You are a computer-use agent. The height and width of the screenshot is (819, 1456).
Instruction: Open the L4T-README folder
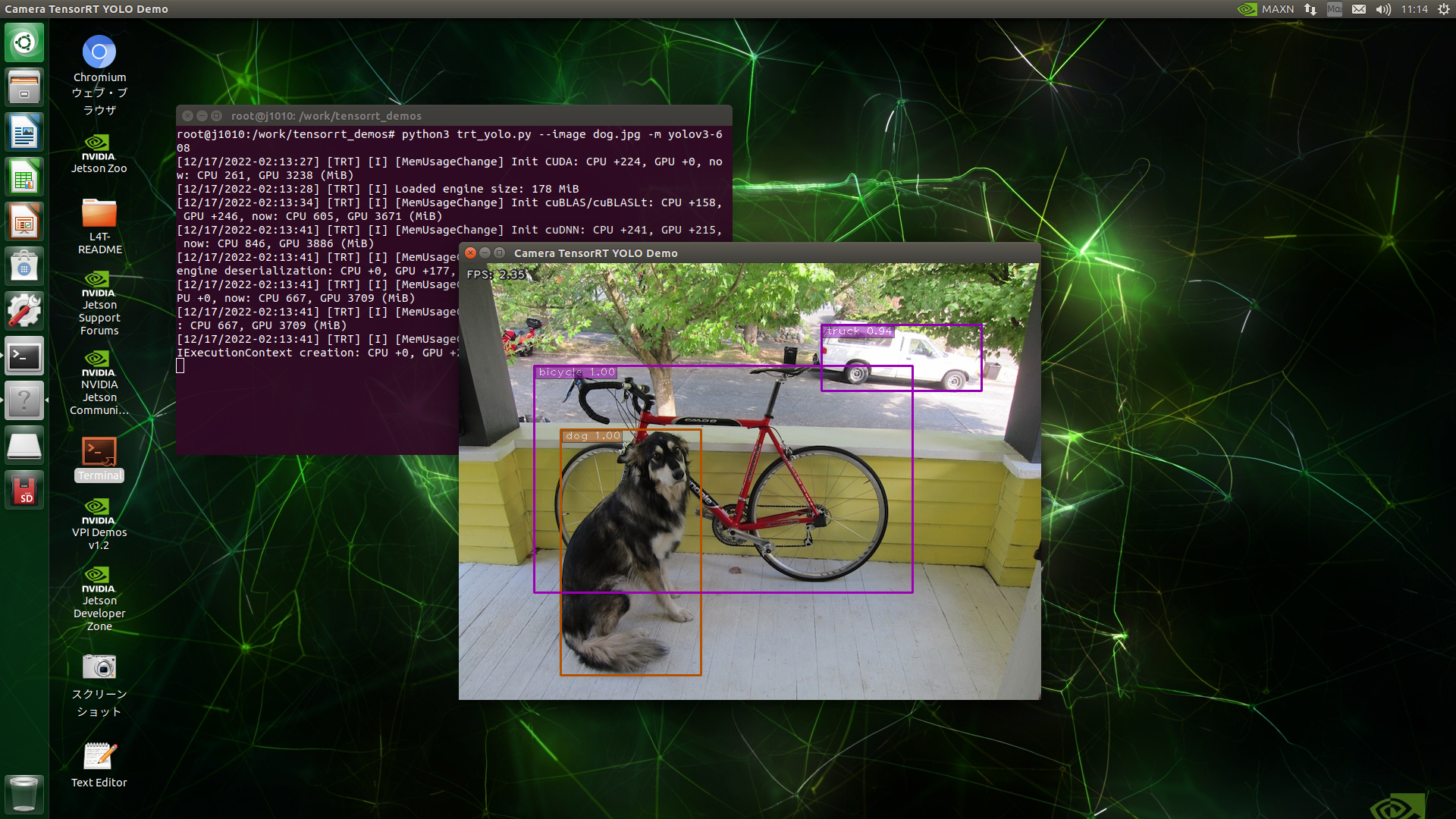pos(99,215)
